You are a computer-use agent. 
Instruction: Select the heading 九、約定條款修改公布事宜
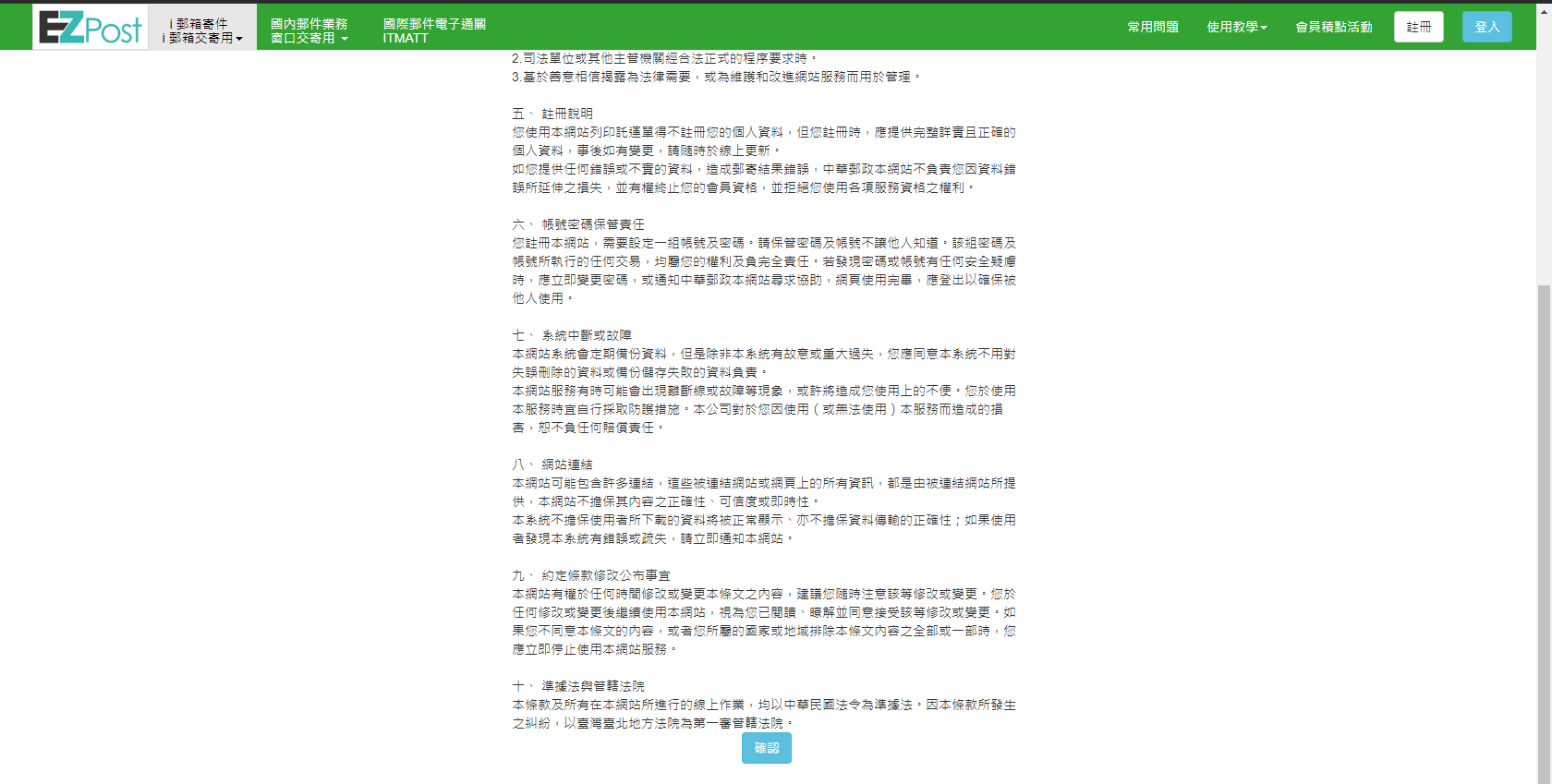pyautogui.click(x=591, y=575)
